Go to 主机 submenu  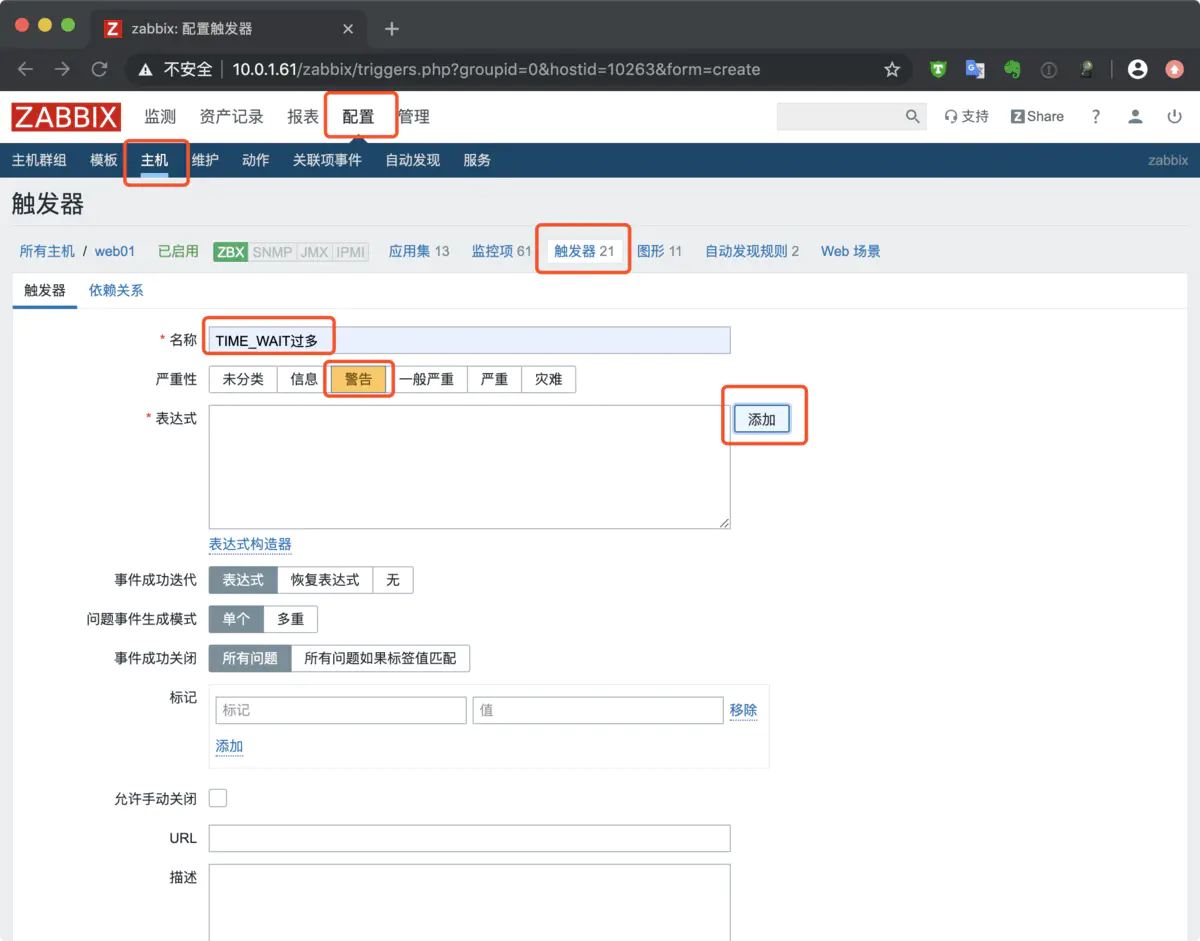click(x=154, y=160)
